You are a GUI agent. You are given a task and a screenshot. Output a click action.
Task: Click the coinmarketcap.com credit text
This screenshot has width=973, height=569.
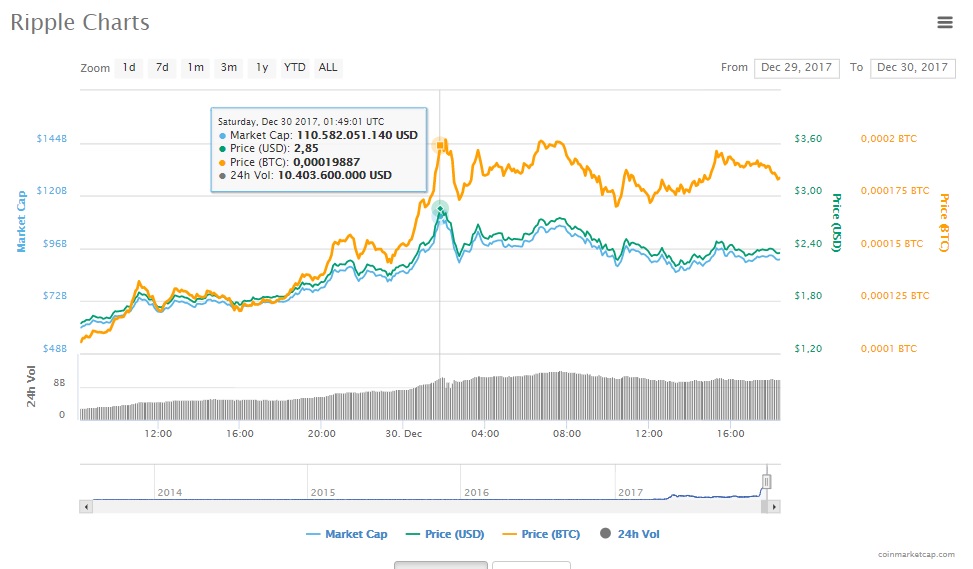coord(917,554)
